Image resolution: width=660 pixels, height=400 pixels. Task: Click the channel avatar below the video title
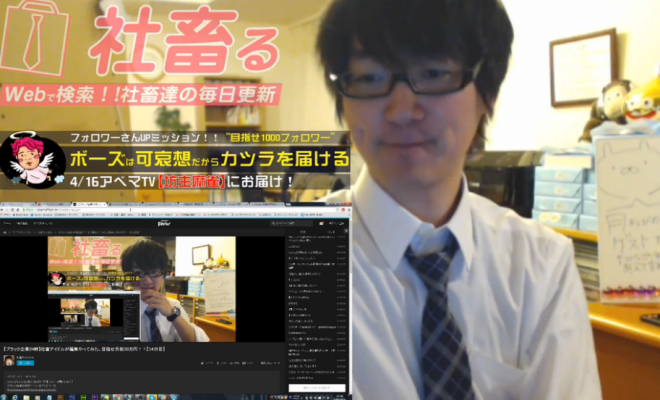[x=8, y=360]
